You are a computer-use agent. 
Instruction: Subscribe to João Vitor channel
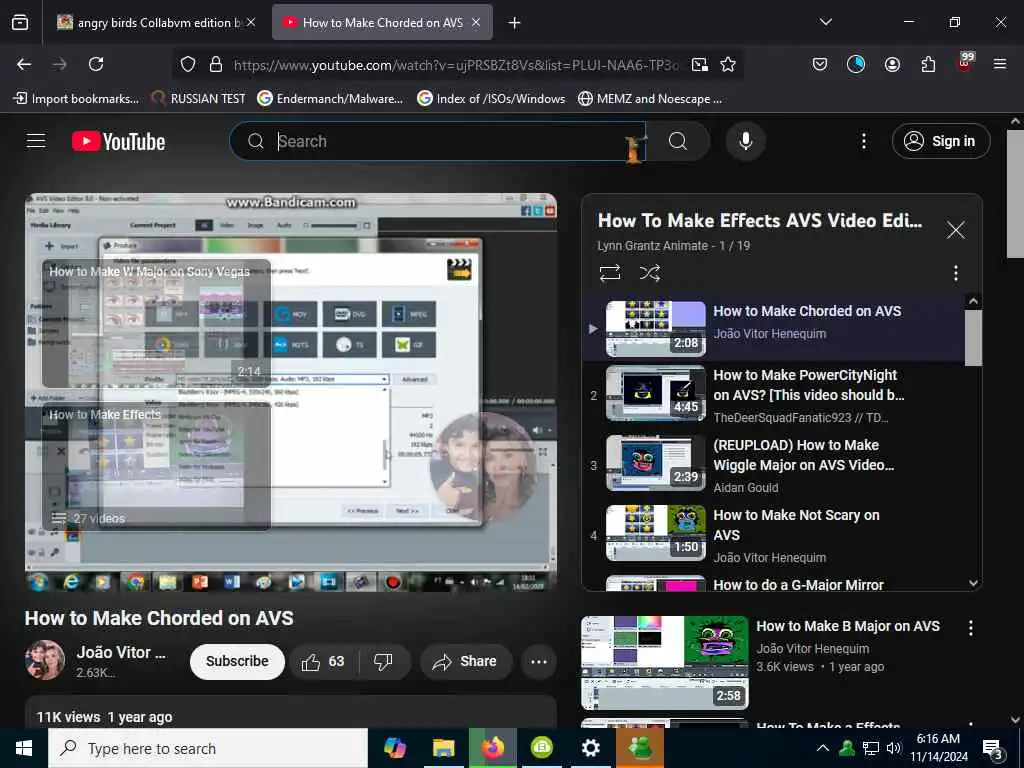point(237,662)
